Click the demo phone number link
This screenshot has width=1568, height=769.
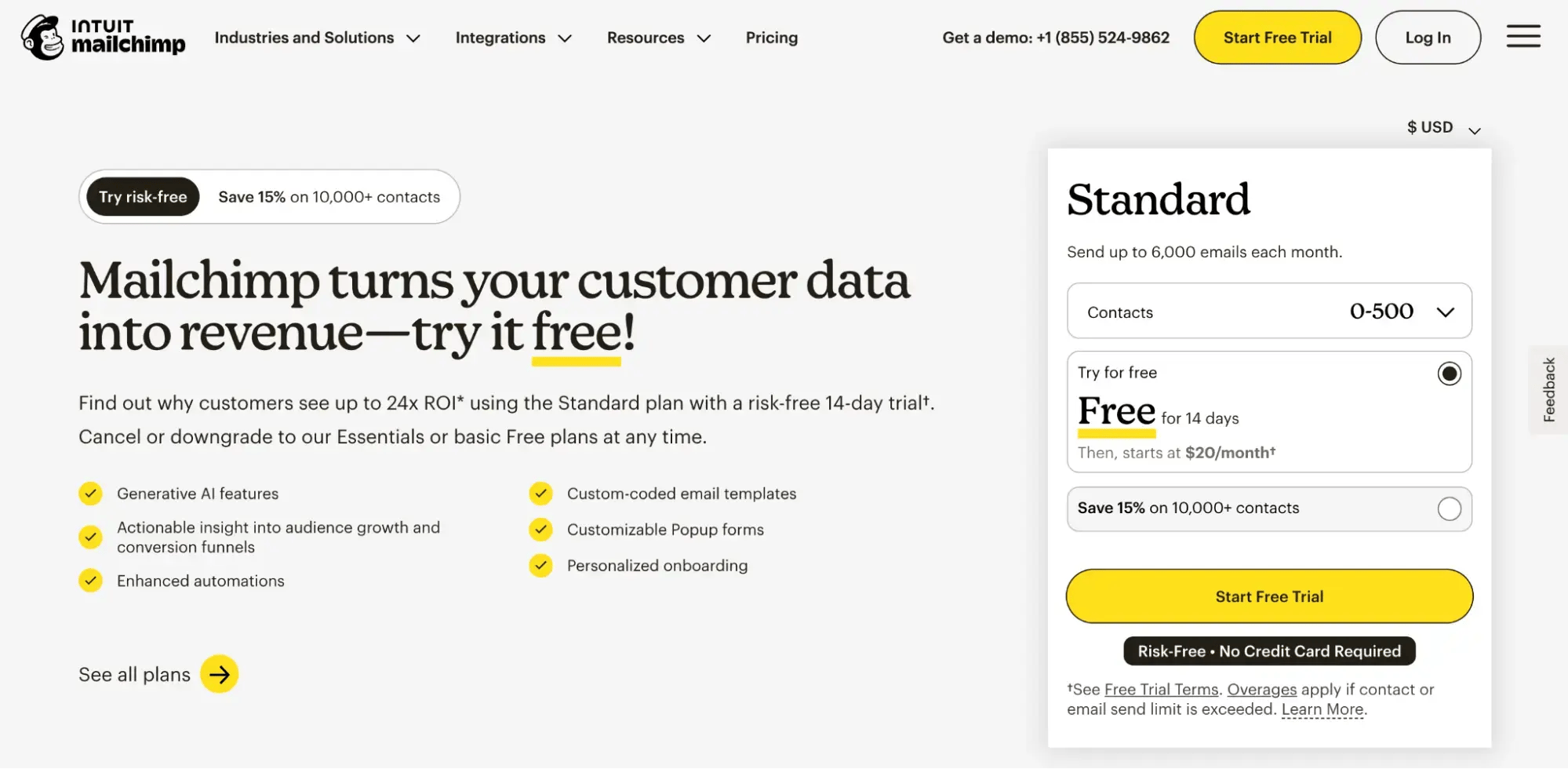tap(1102, 36)
